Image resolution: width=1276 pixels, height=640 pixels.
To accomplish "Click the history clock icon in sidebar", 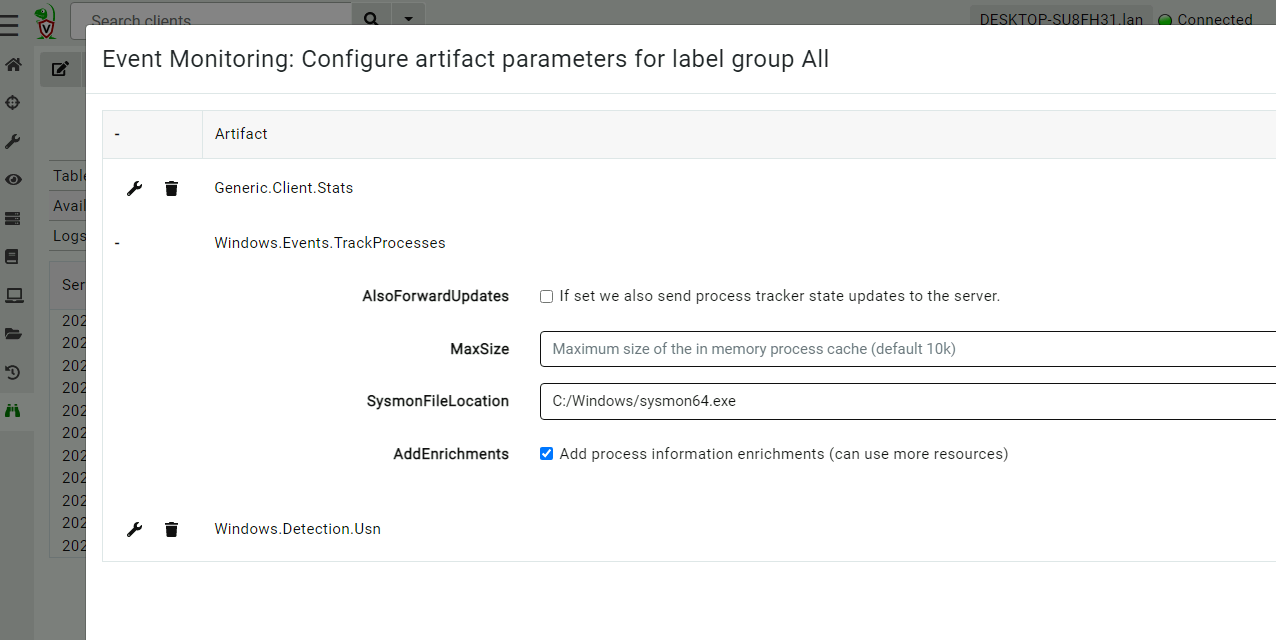I will [x=13, y=372].
